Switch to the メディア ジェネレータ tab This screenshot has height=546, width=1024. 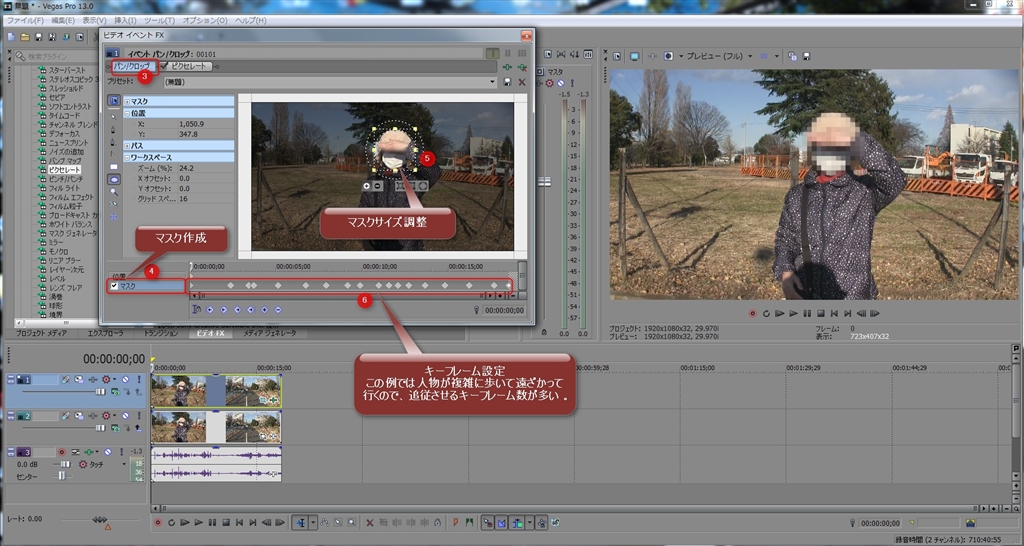coord(270,333)
